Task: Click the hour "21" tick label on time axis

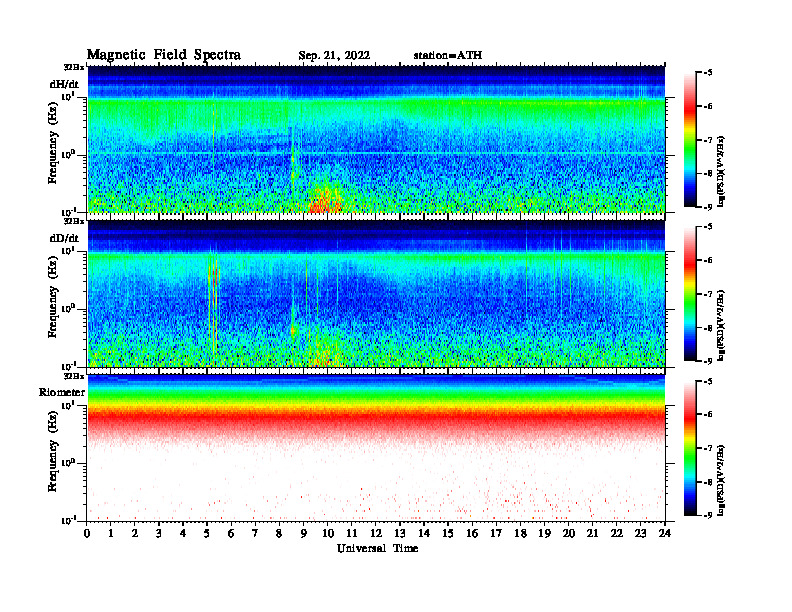Action: pyautogui.click(x=592, y=534)
